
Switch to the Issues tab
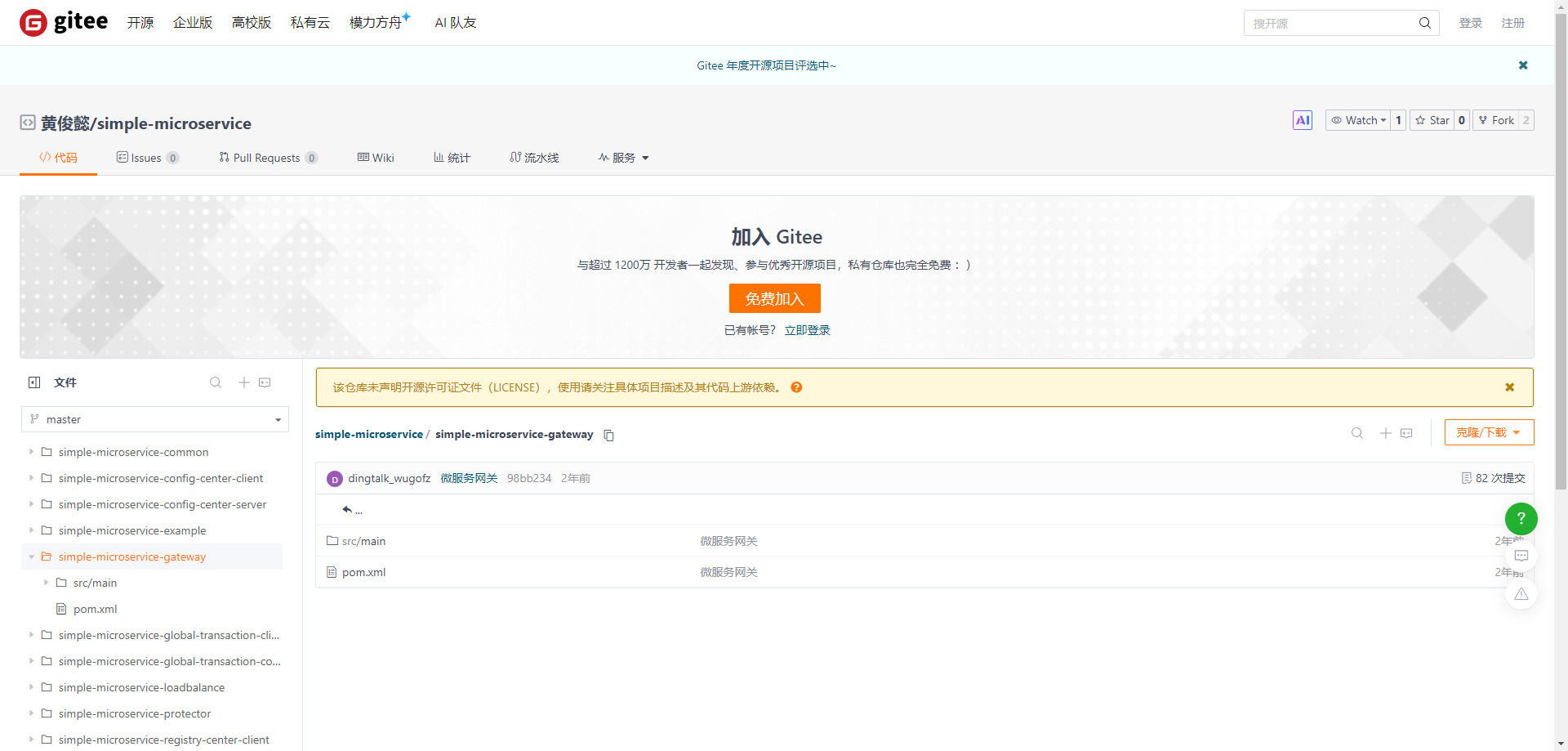[x=147, y=158]
